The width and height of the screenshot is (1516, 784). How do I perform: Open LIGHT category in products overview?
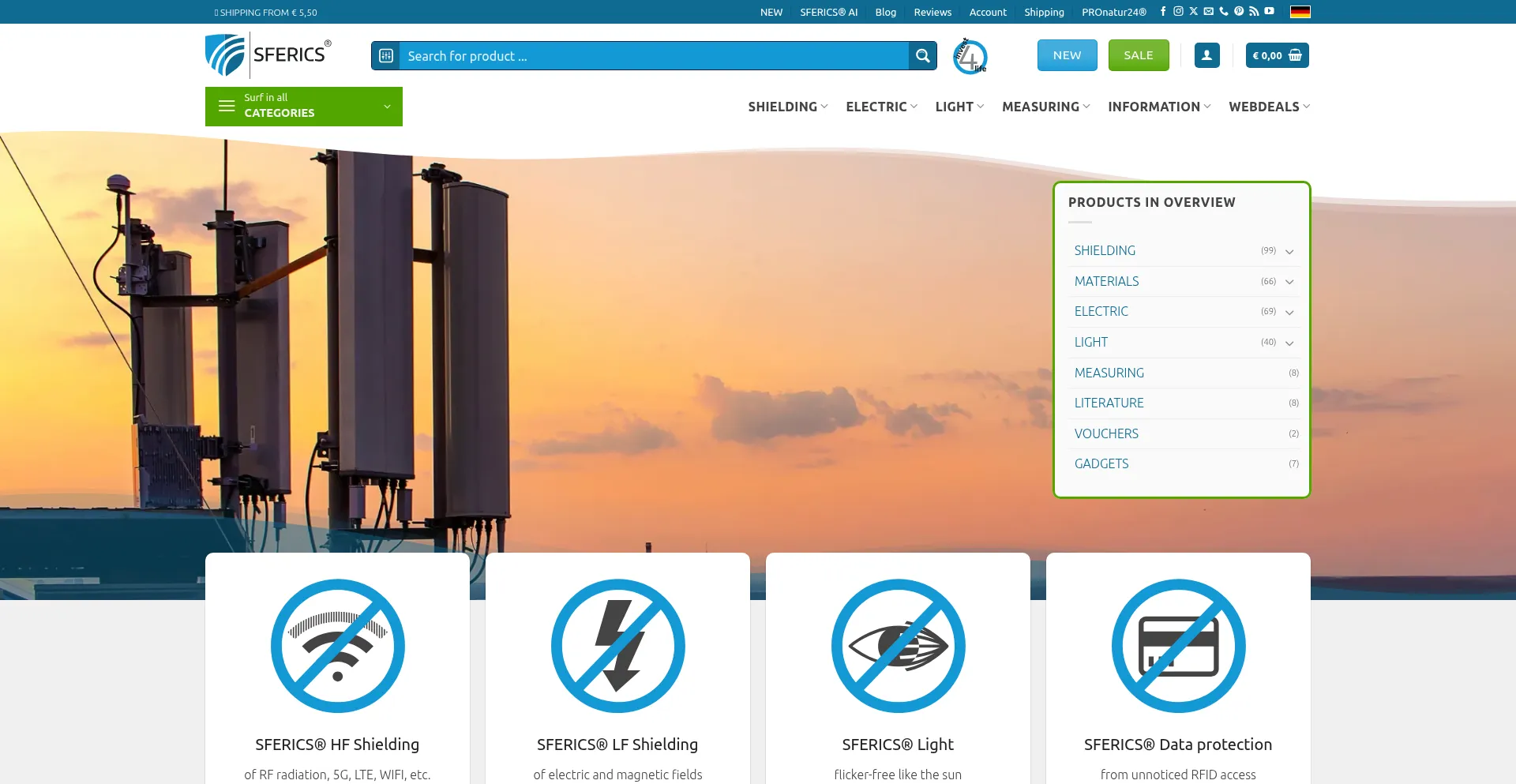[1091, 342]
